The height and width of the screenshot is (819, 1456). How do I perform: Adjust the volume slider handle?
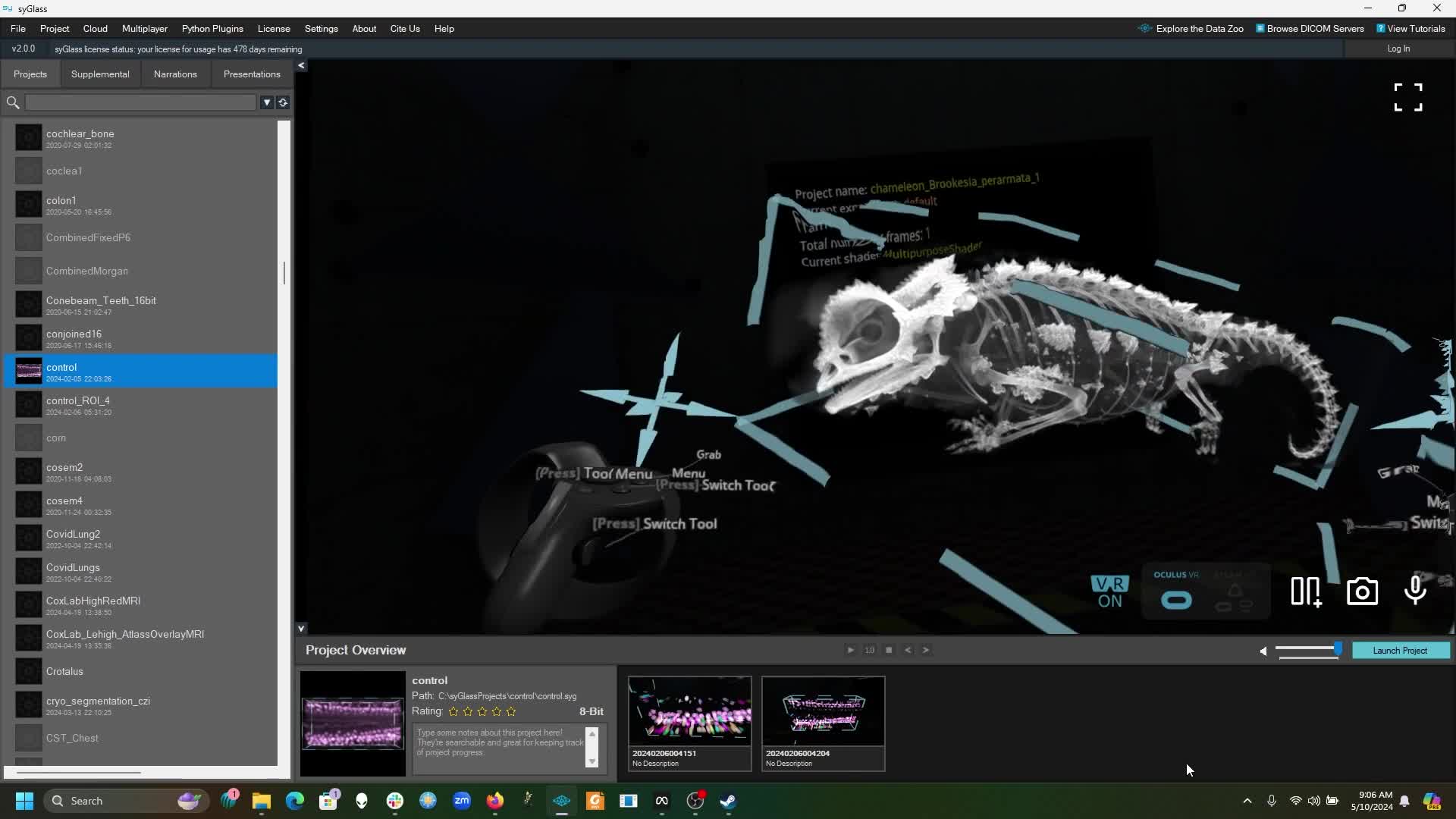(x=1338, y=648)
